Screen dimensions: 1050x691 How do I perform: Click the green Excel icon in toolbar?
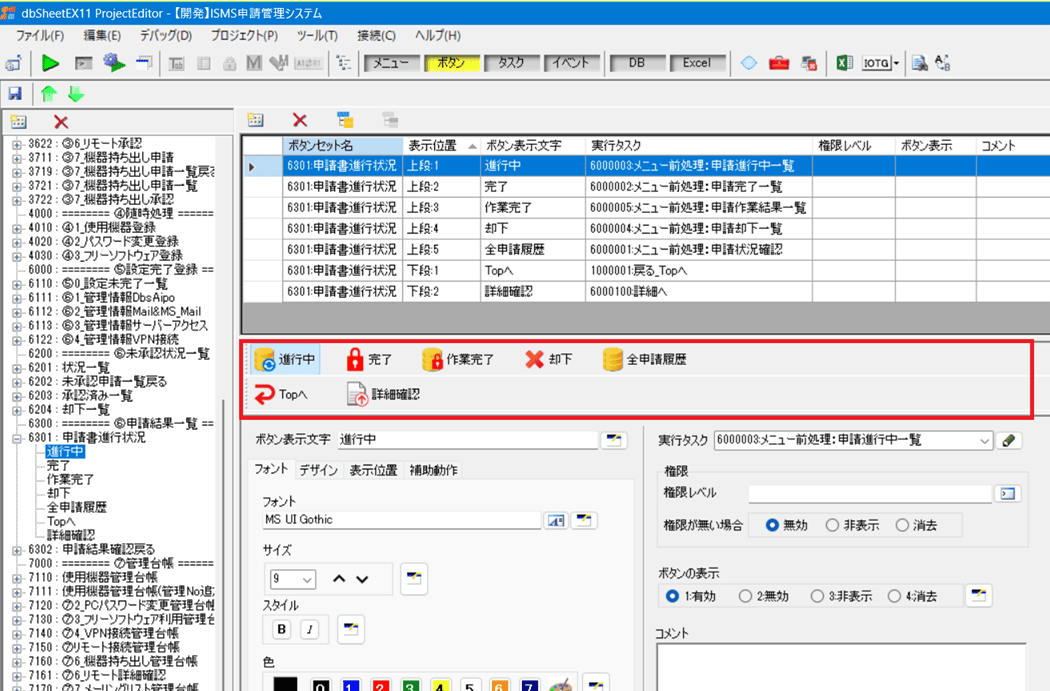point(844,63)
